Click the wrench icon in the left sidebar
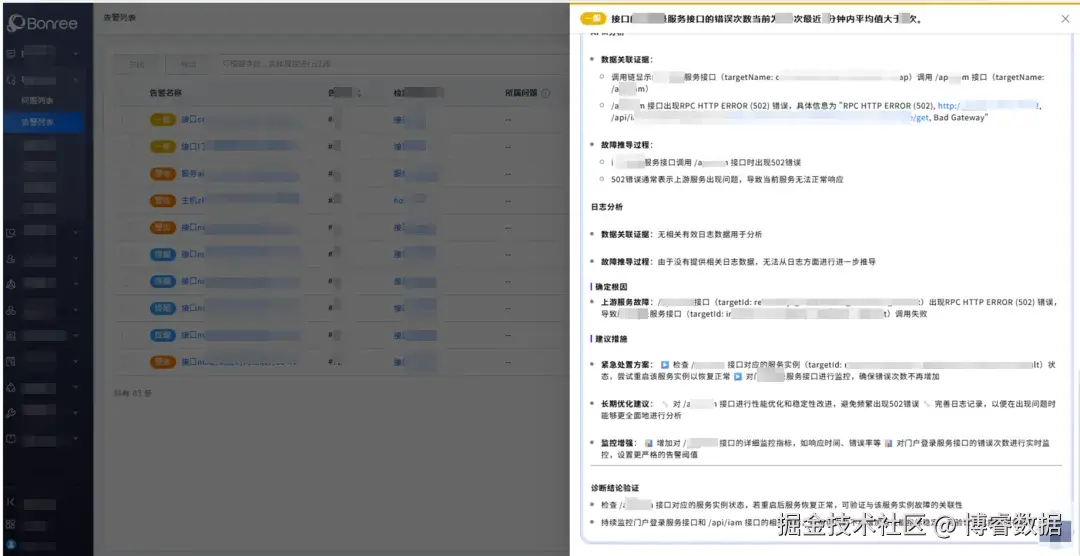The height and width of the screenshot is (556, 1080). click(x=10, y=413)
